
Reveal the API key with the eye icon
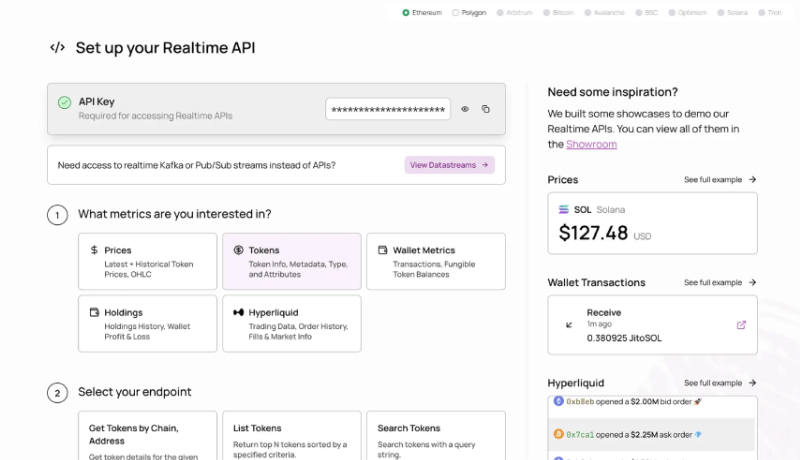coord(465,109)
